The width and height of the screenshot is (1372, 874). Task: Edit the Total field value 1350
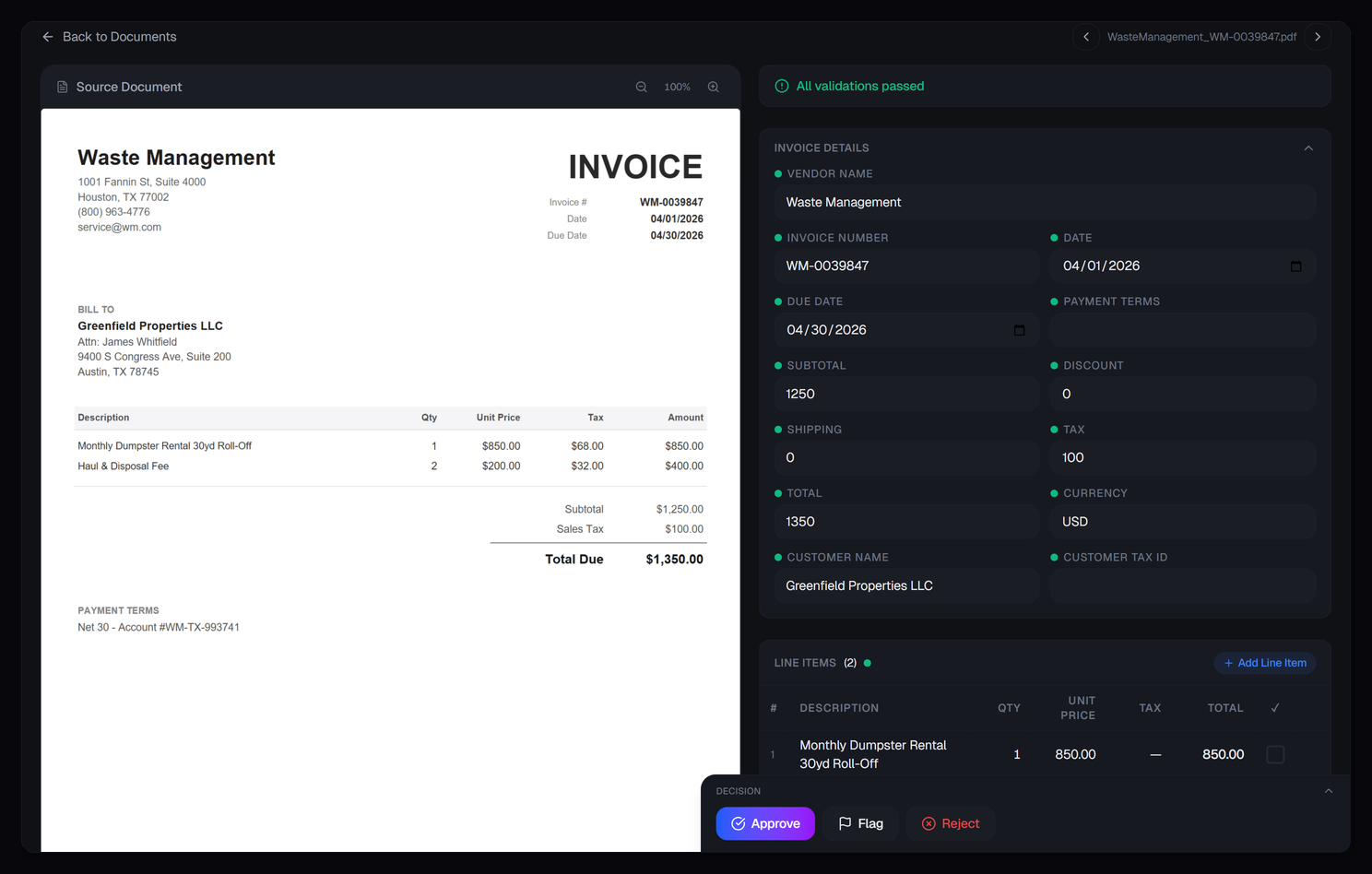906,522
